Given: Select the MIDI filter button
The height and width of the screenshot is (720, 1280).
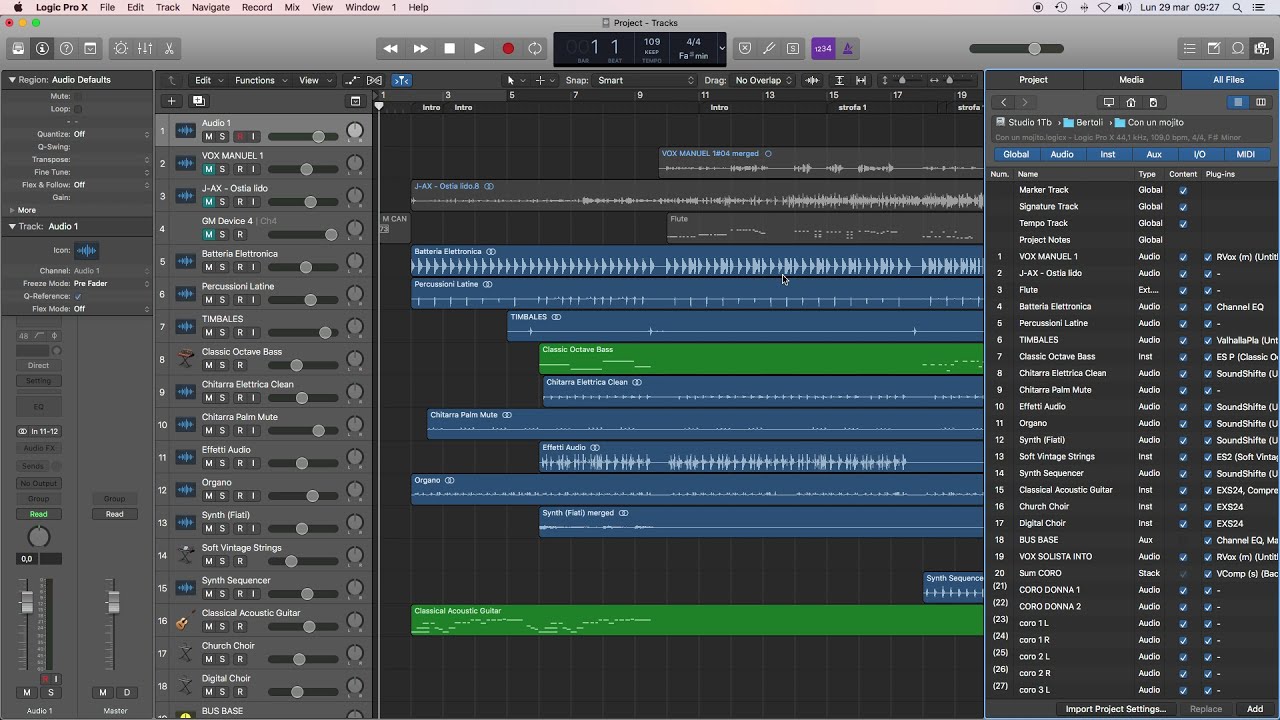Looking at the screenshot, I should tap(1246, 154).
